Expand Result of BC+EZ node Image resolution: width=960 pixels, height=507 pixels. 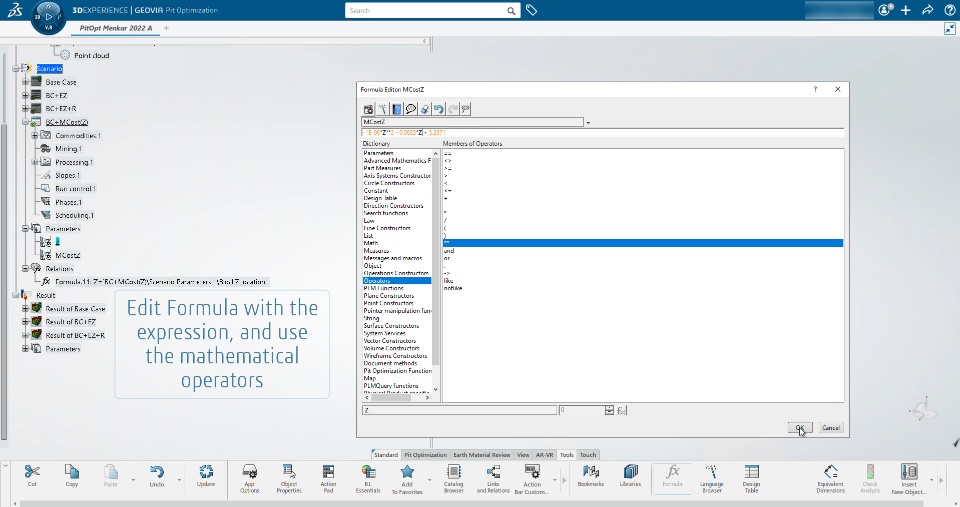[26, 321]
